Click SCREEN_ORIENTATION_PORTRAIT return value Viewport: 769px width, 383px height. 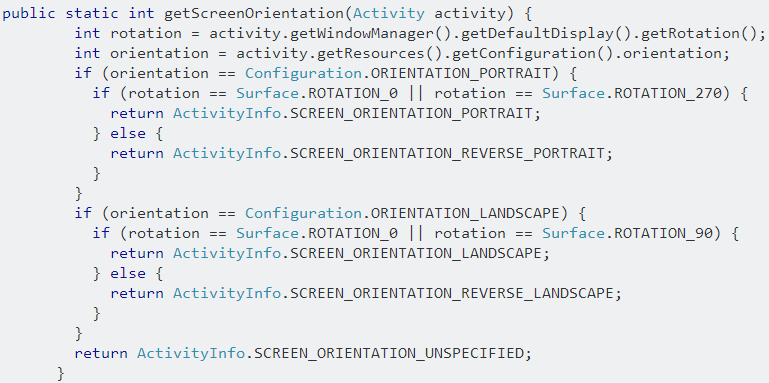[x=411, y=113]
